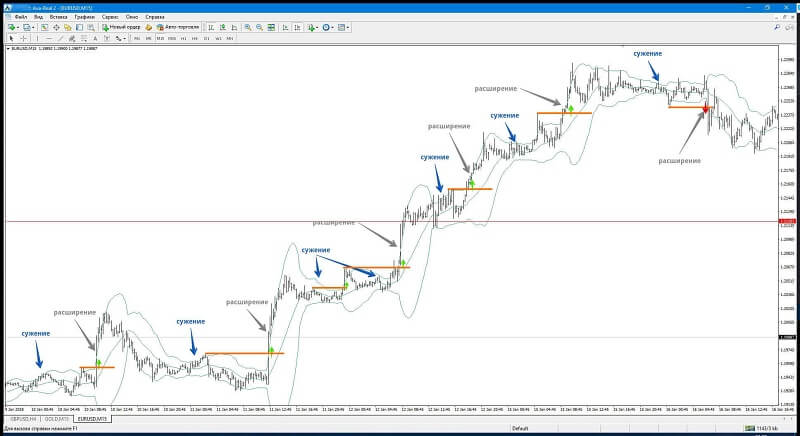Click the tile windows icon
800x436 pixels.
point(271,28)
